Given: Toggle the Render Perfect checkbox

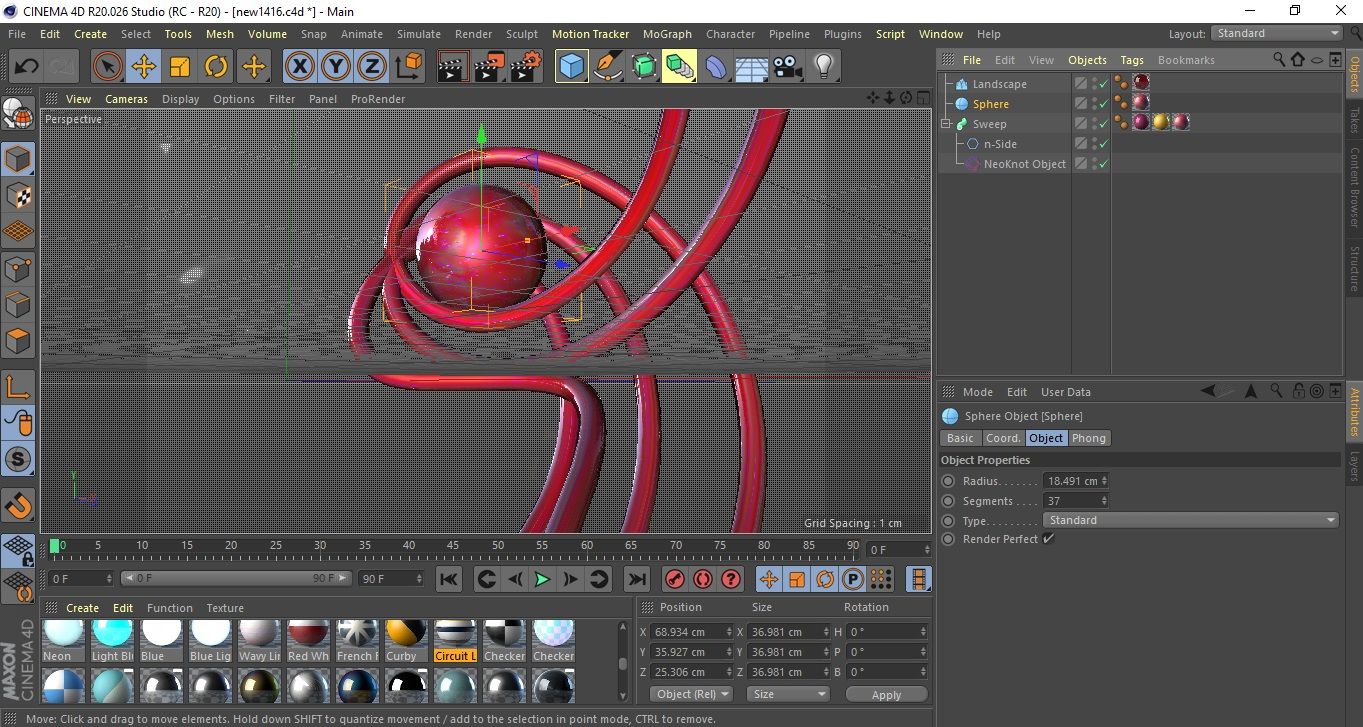Looking at the screenshot, I should click(1048, 539).
